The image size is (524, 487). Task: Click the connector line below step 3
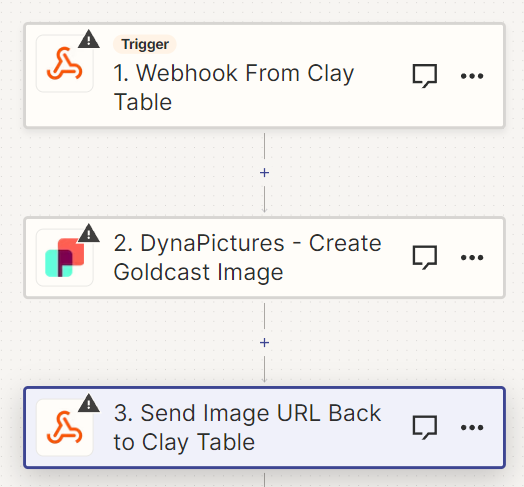coord(264,480)
